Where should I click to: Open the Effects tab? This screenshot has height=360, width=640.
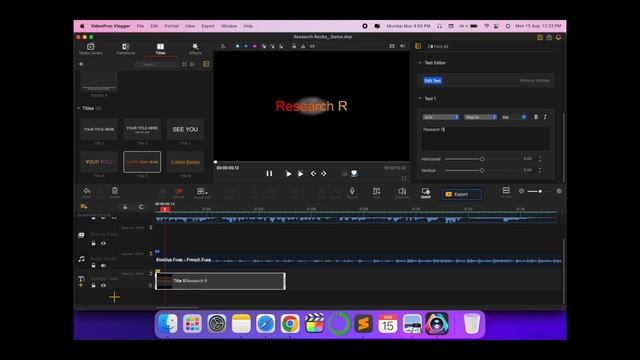[x=195, y=49]
